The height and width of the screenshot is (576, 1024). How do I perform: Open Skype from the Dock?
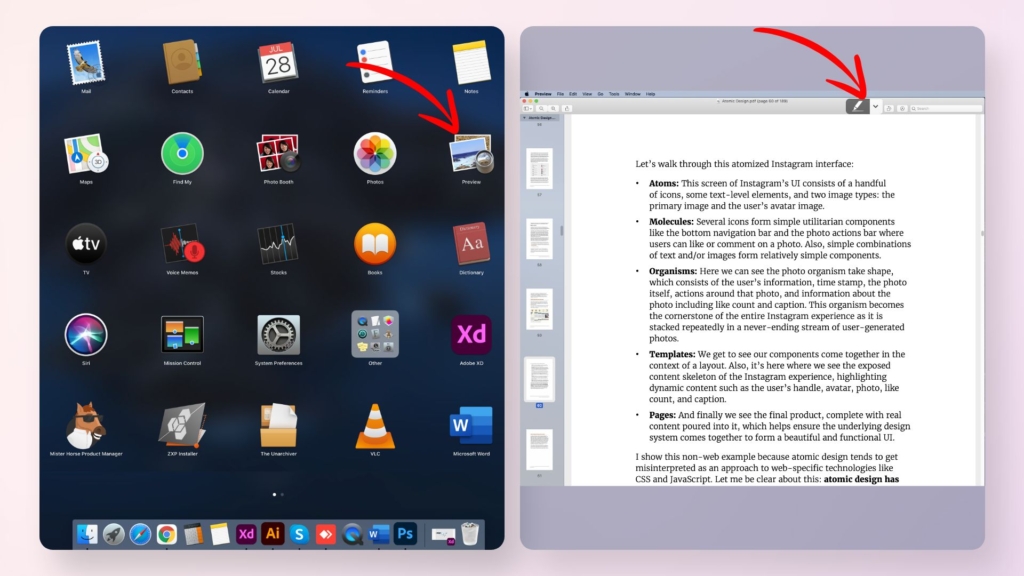coord(299,534)
